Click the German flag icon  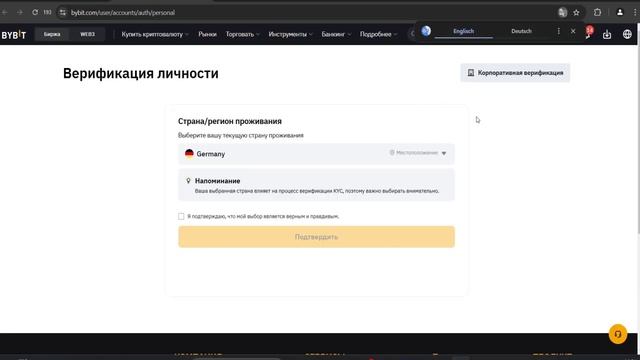(x=189, y=153)
